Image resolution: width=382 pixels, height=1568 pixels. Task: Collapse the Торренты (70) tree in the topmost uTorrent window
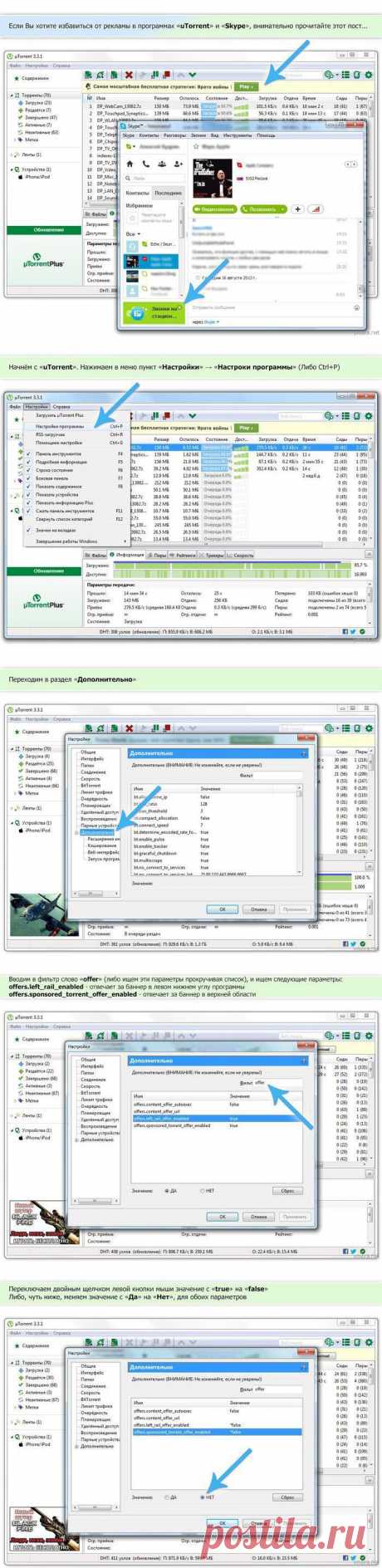tap(12, 96)
